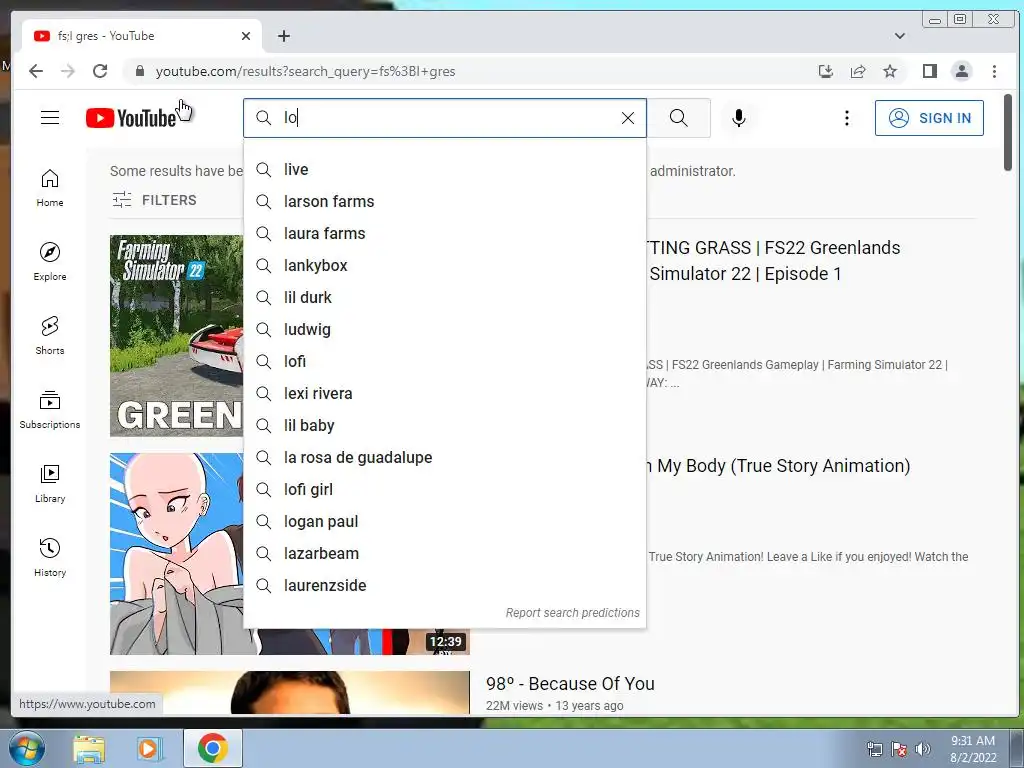1024x768 pixels.
Task: Open the FS22 Greenlands video title
Action: click(775, 261)
